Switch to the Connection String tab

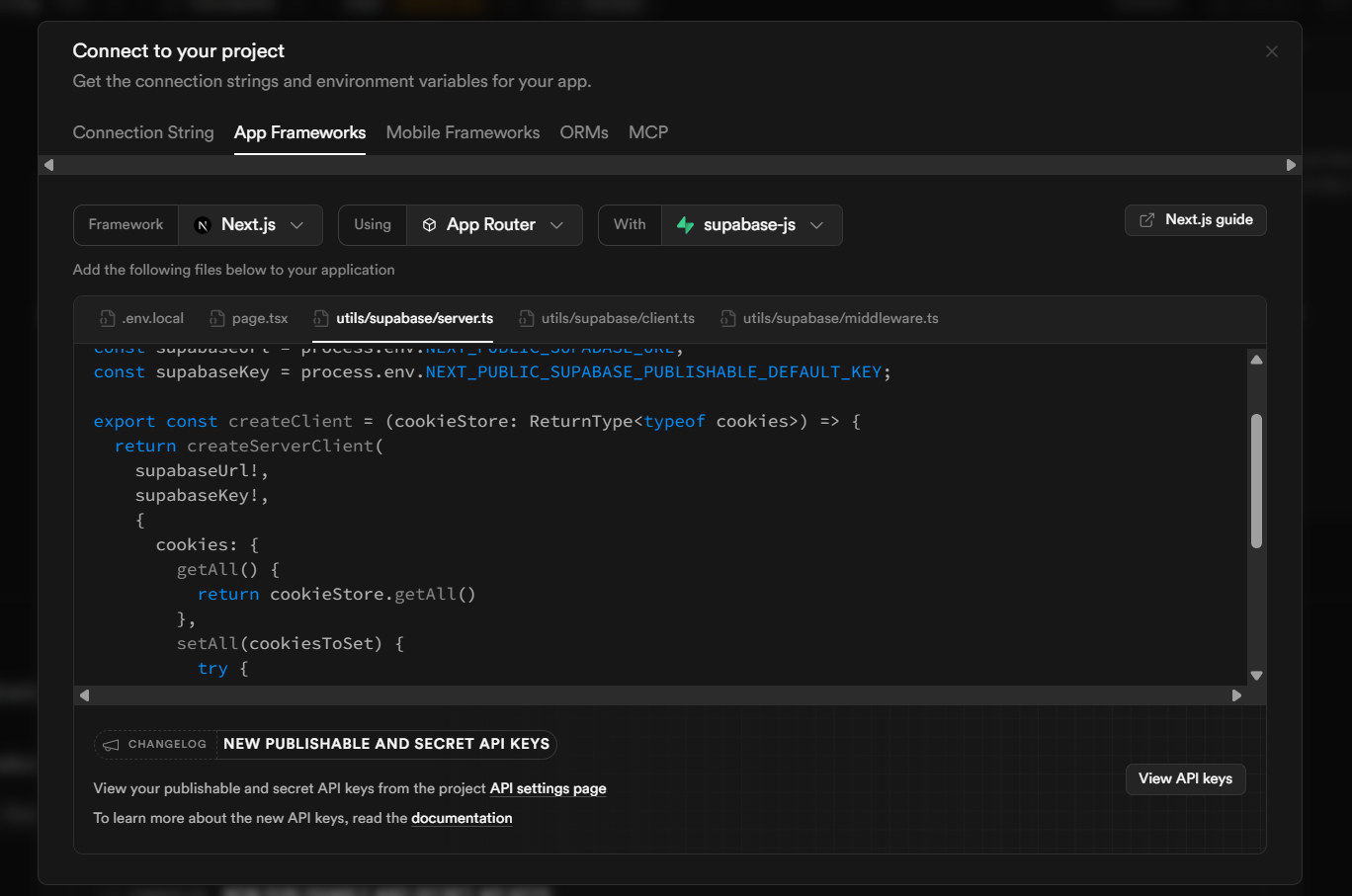coord(143,132)
